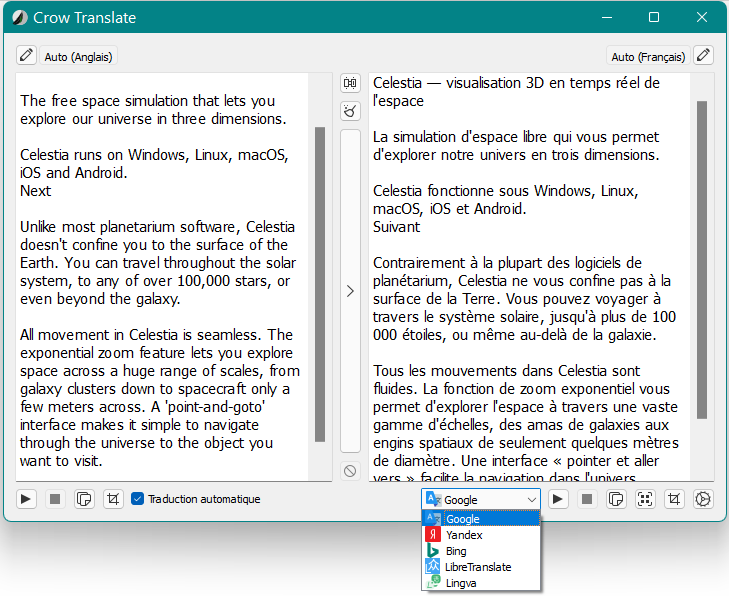Close the Crow Translate window
This screenshot has width=729, height=596.
pyautogui.click(x=702, y=17)
